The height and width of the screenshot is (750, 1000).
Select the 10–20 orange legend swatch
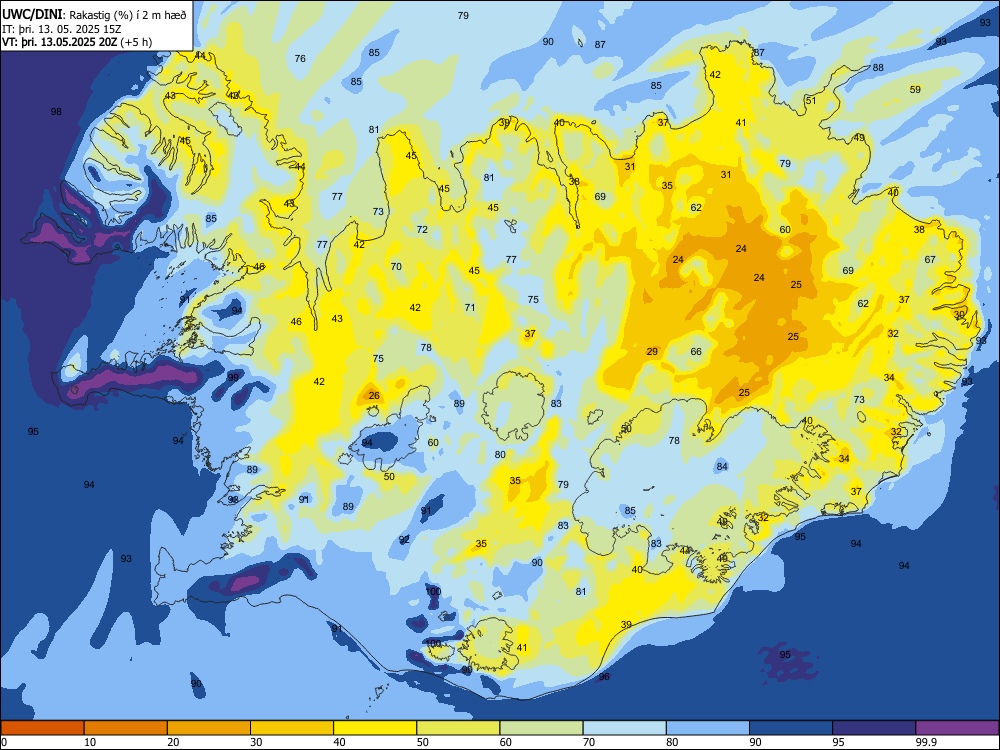tap(126, 728)
